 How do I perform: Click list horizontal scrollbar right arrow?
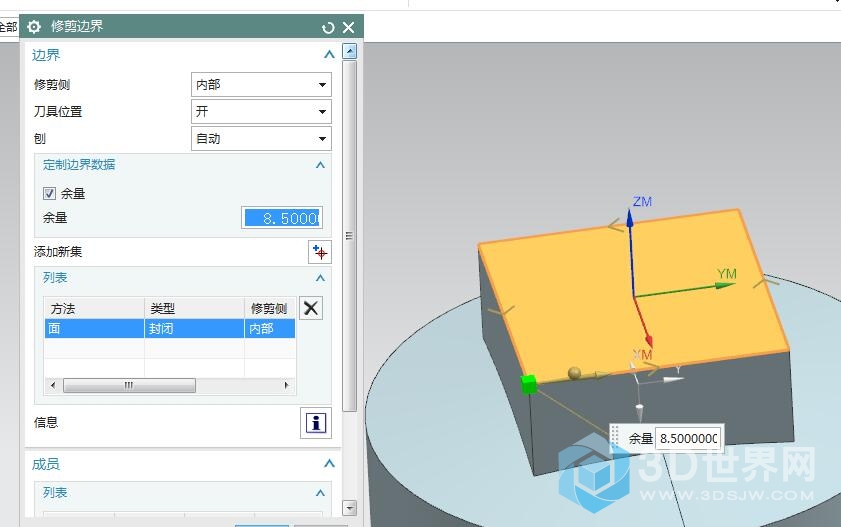[x=286, y=385]
